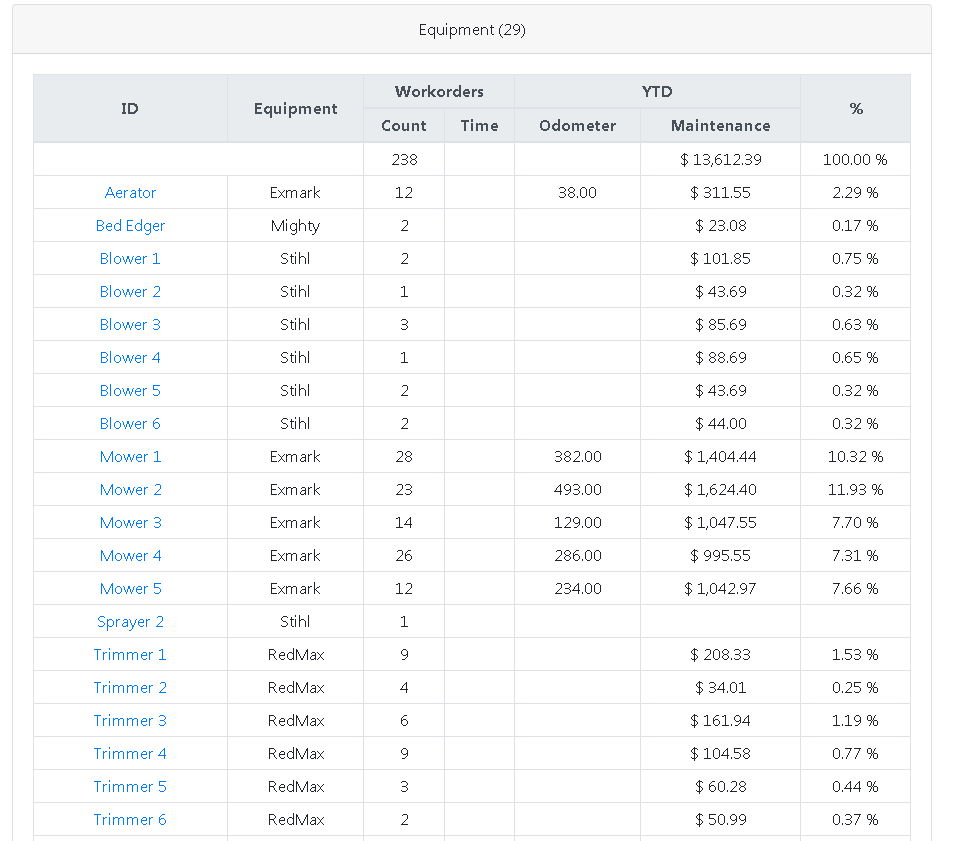Open Mower 2 equipment page
The image size is (953, 841).
click(130, 490)
